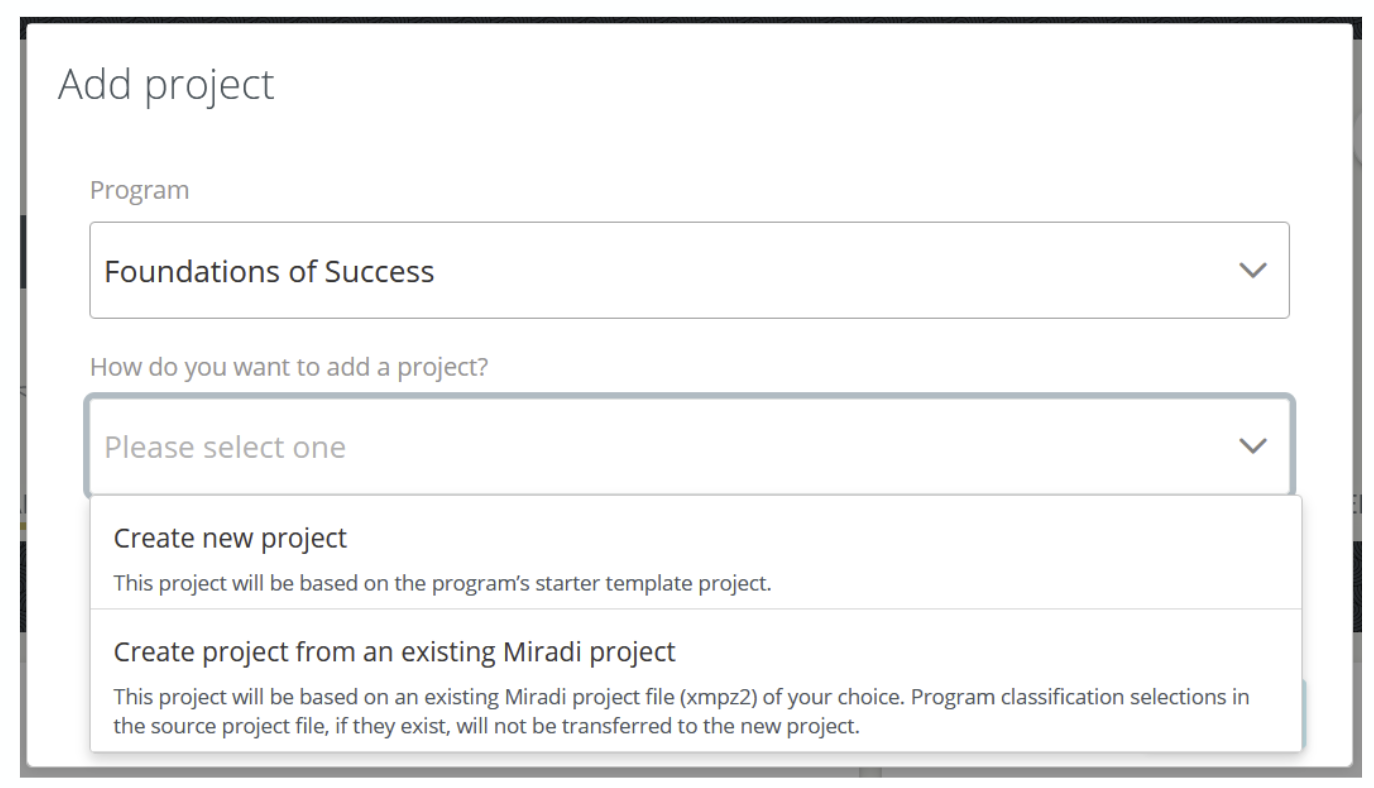Click the "Please select one" placeholder text
The image size is (1374, 788).
(225, 447)
